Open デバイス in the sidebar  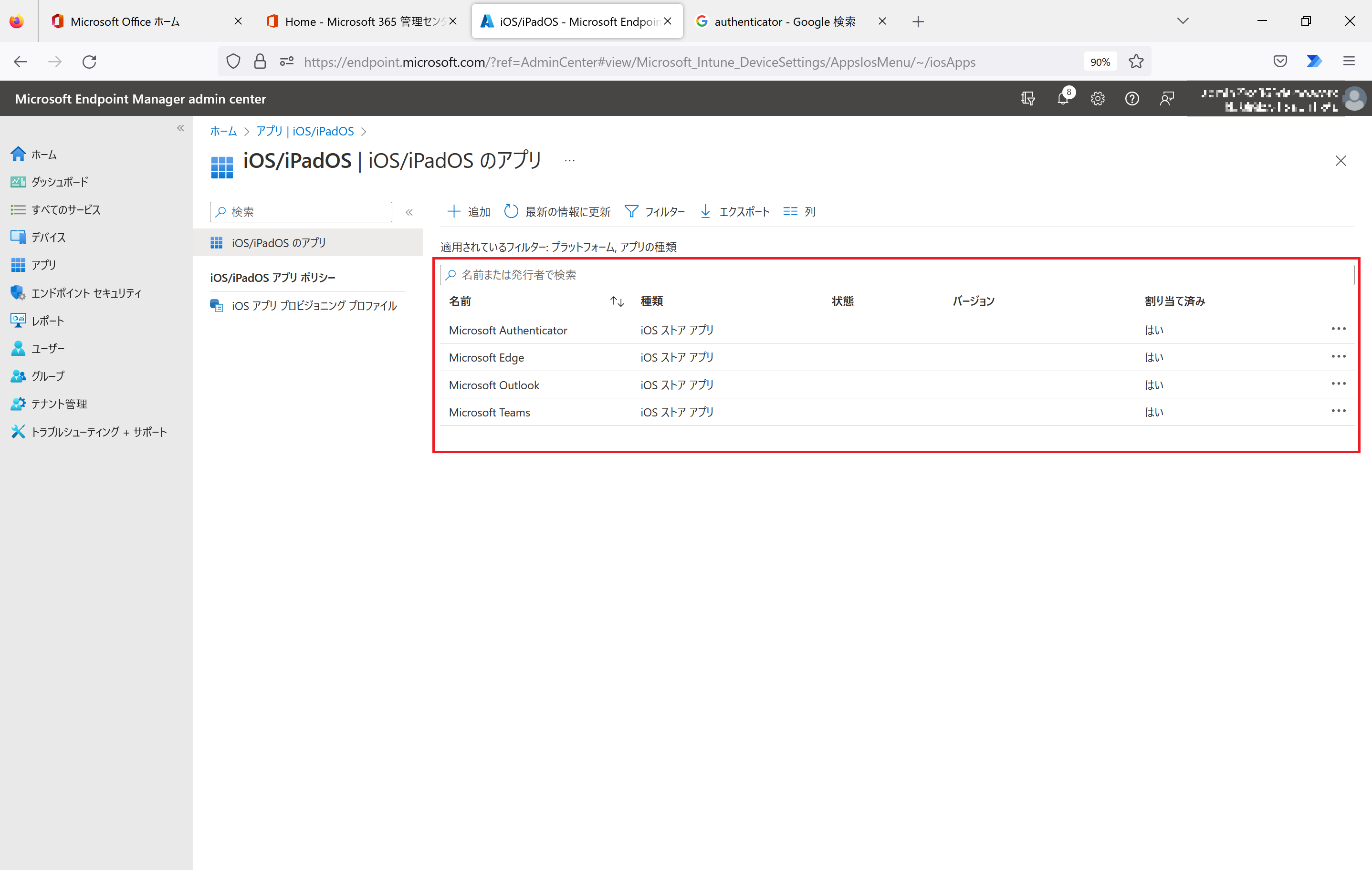(x=38, y=238)
